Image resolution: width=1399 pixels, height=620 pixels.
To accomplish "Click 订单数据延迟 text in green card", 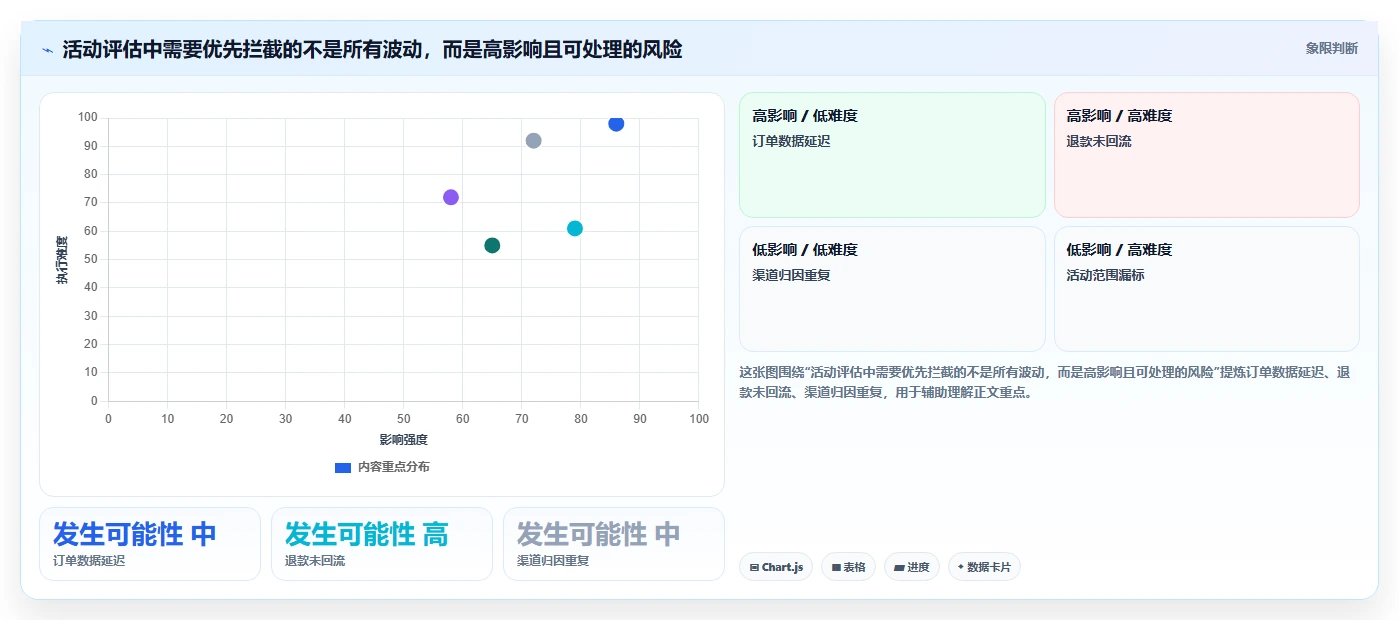I will tap(791, 141).
